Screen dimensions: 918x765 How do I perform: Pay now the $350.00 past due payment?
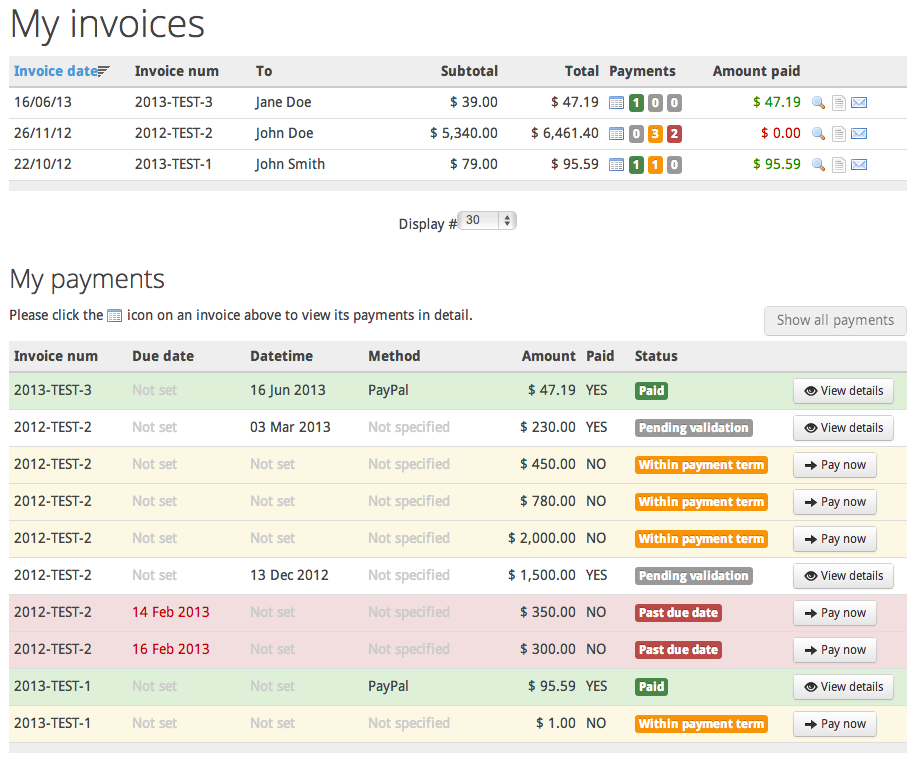835,613
